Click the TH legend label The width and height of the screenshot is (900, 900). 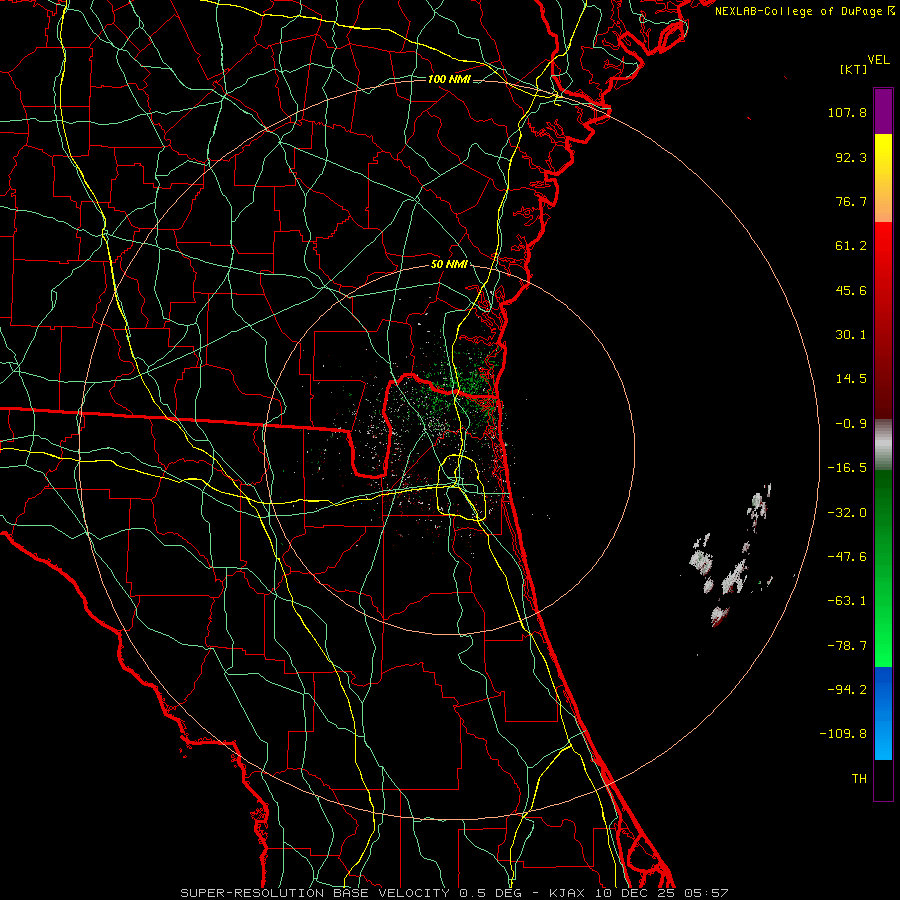(859, 778)
